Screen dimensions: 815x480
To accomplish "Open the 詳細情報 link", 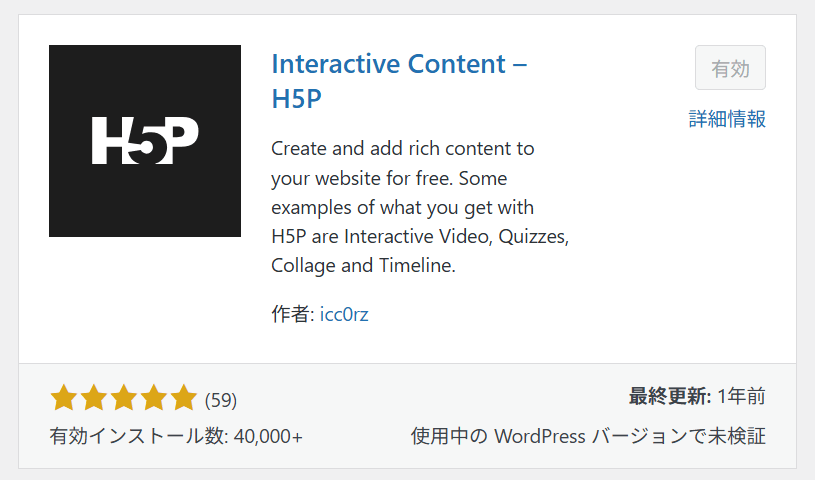I will point(727,119).
